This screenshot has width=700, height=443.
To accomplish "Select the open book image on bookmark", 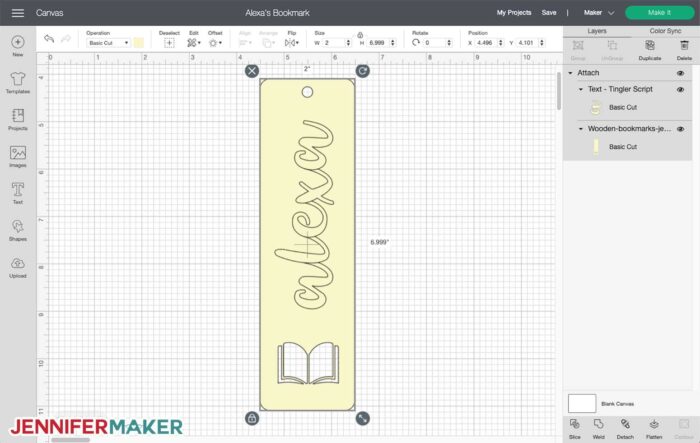I will 308,363.
